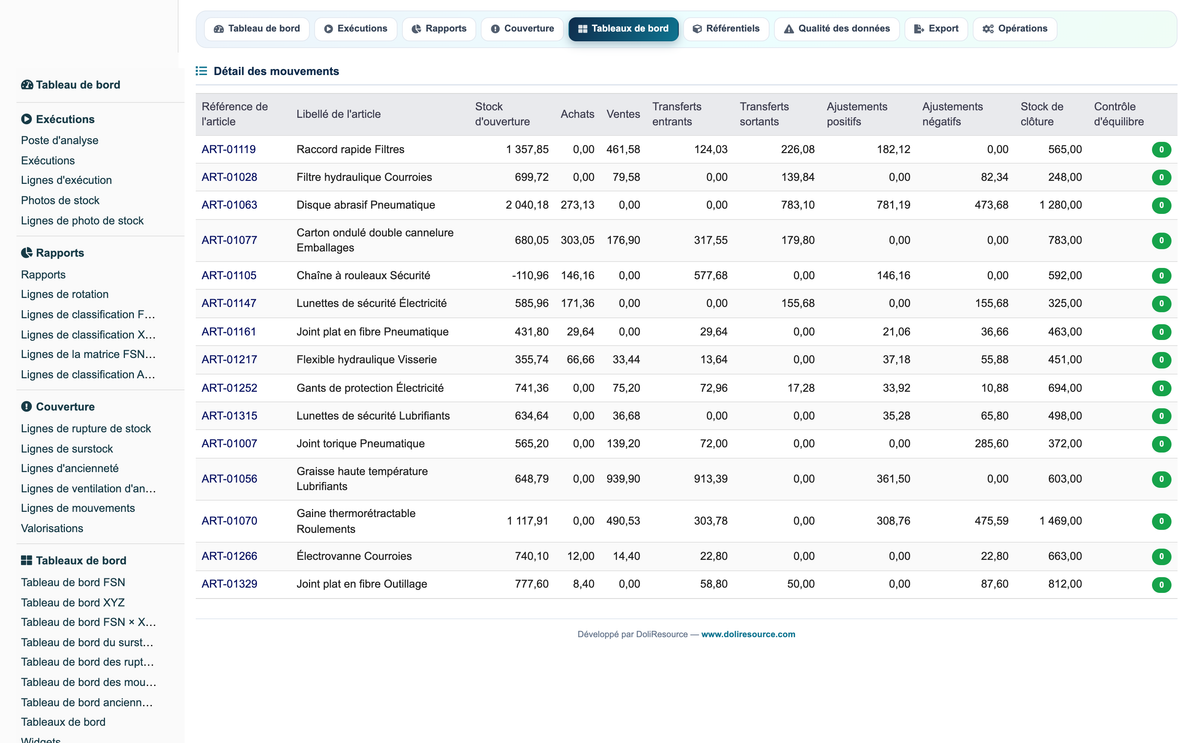Click the gears icon in Opérations tab

click(x=988, y=29)
